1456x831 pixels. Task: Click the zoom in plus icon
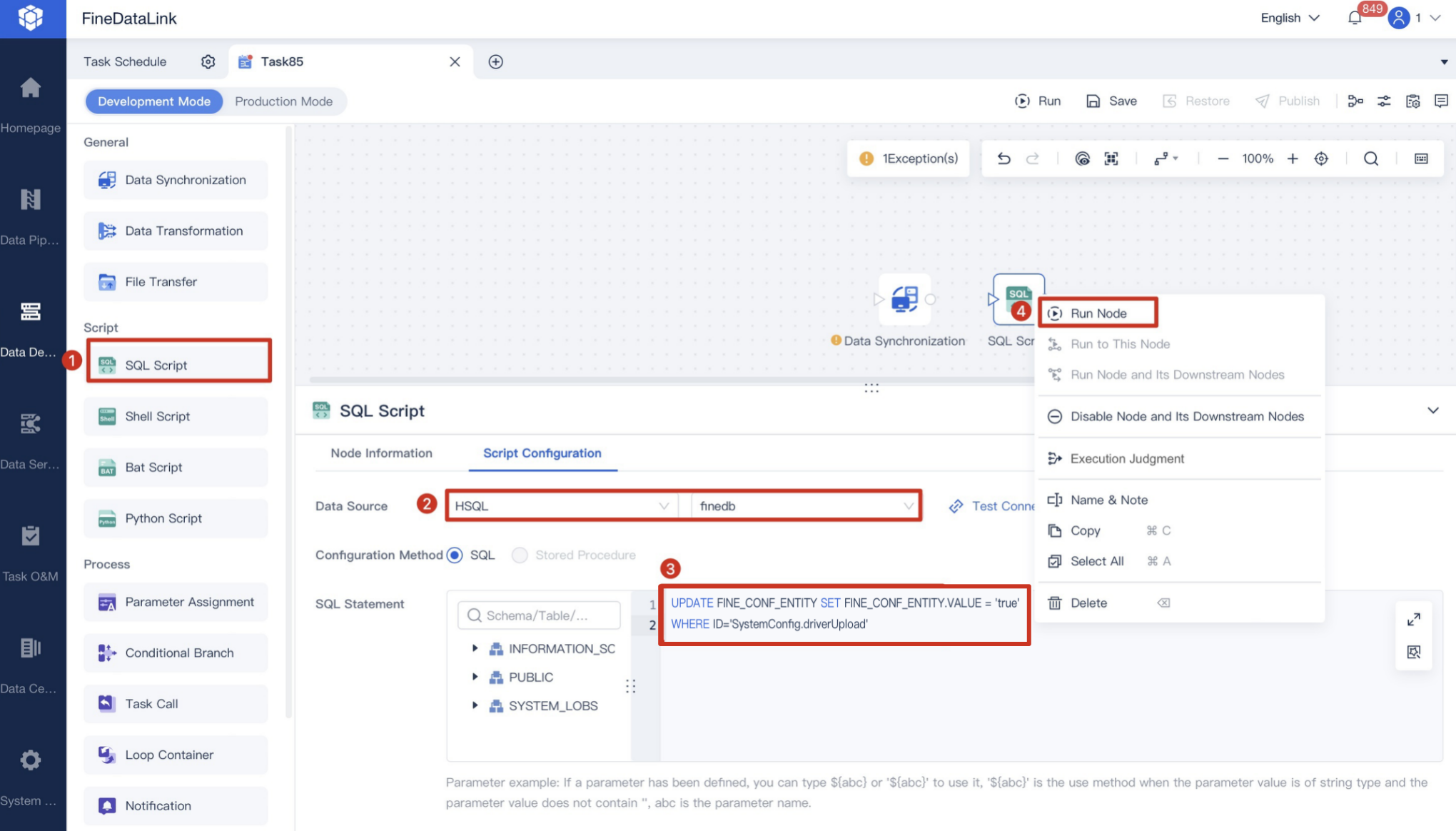tap(1293, 158)
